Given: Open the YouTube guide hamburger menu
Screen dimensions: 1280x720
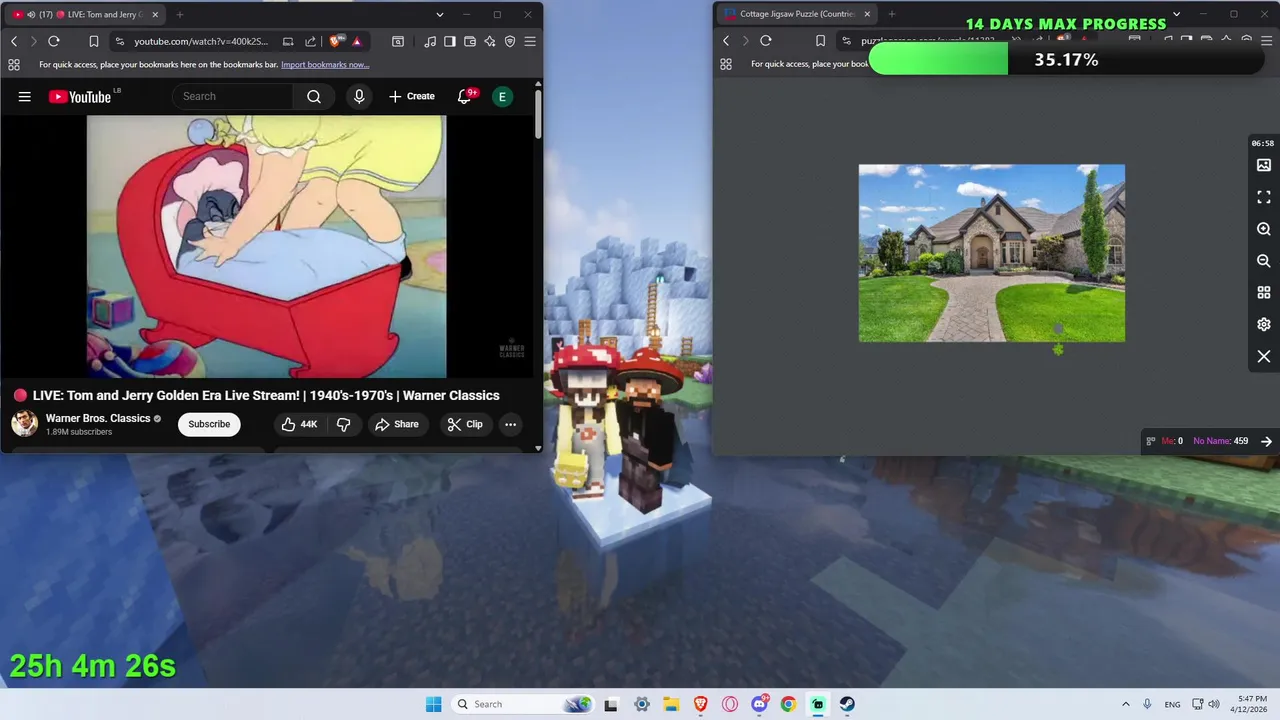Looking at the screenshot, I should pos(25,96).
